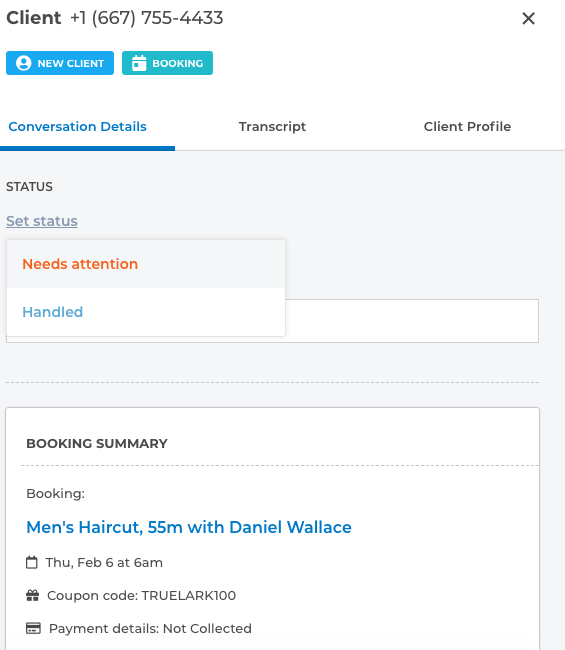The image size is (565, 650).
Task: Click the New Client button
Action: [x=60, y=63]
